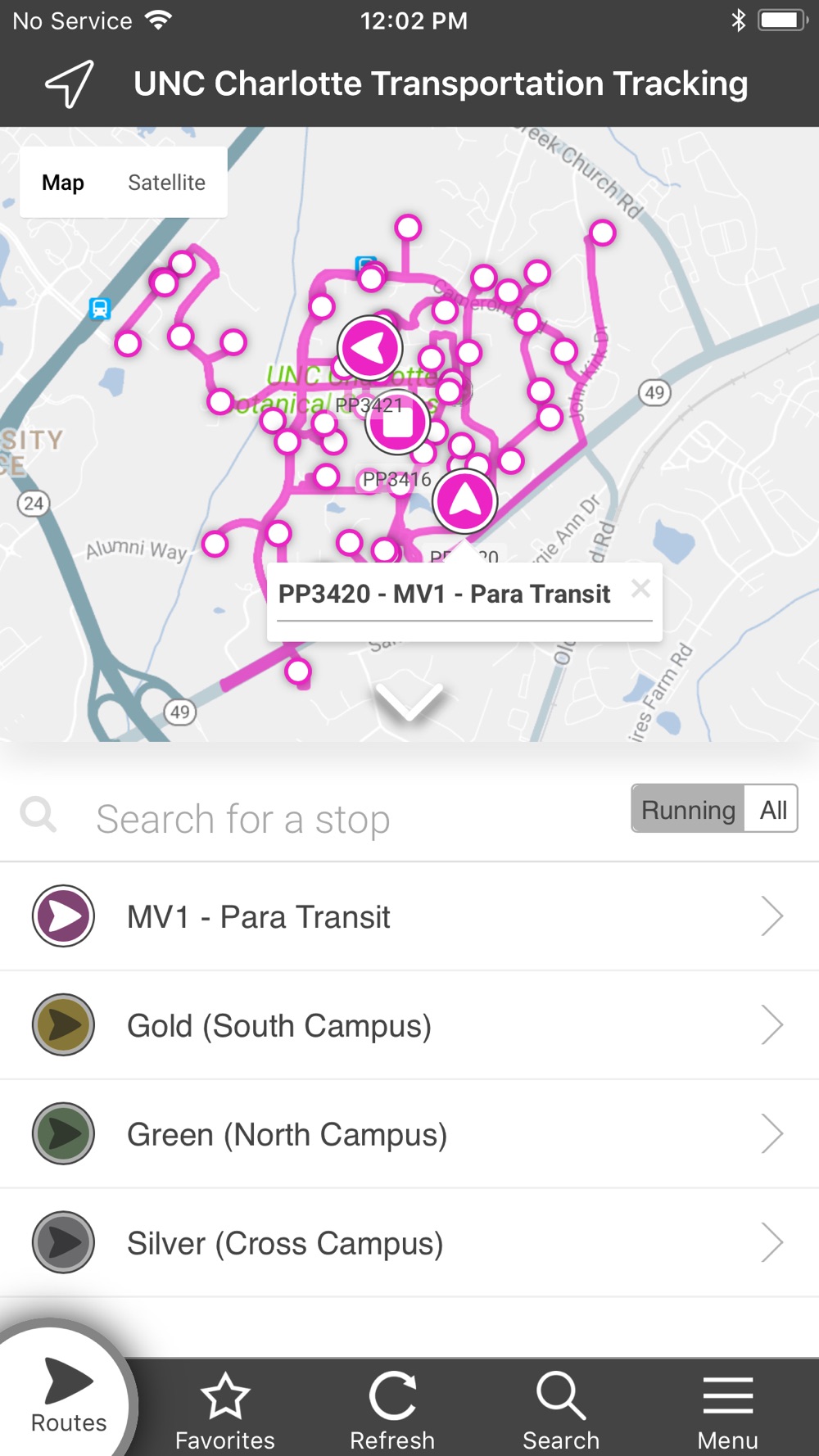Tap the location arrow icon in header
The width and height of the screenshot is (819, 1456).
(x=70, y=84)
